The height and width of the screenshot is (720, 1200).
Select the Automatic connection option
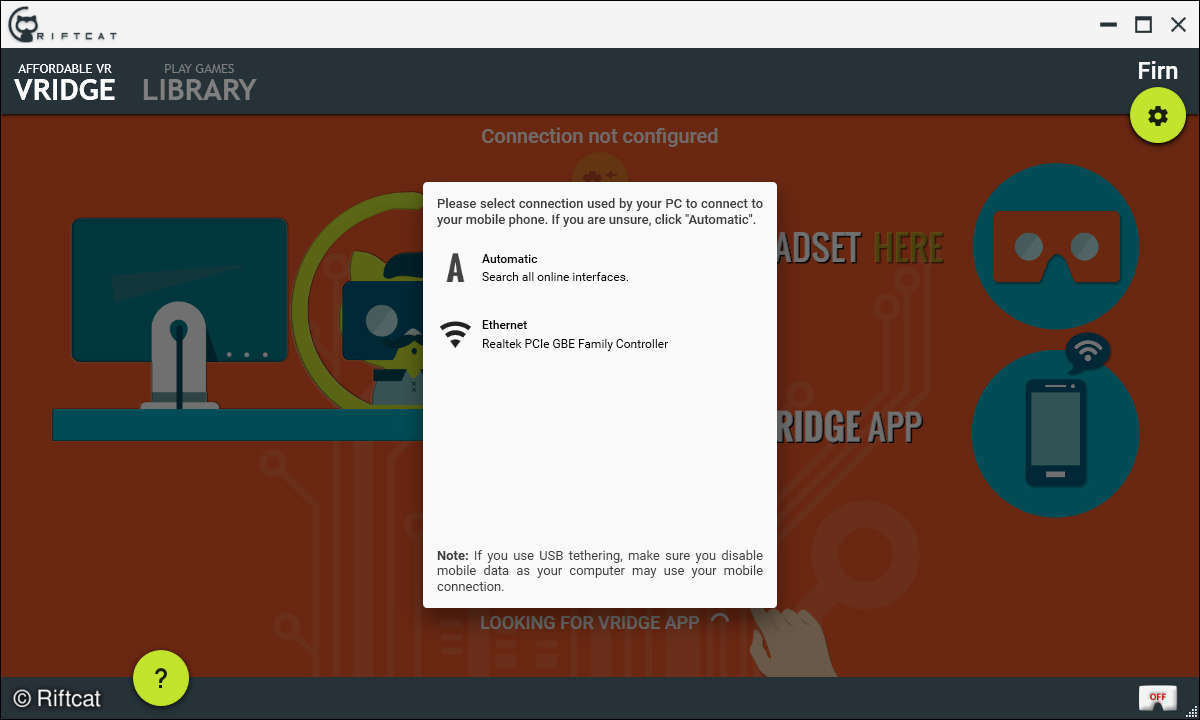[x=600, y=267]
